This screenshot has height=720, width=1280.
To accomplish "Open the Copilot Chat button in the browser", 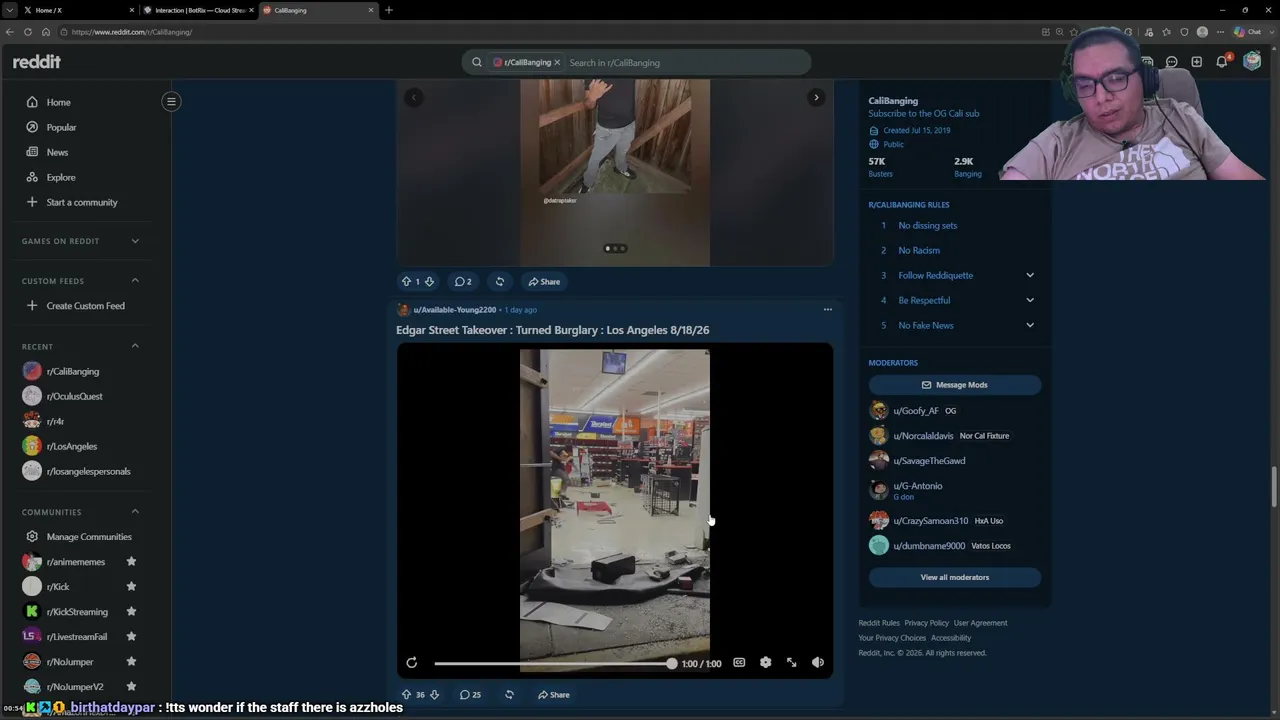I will (x=1247, y=32).
